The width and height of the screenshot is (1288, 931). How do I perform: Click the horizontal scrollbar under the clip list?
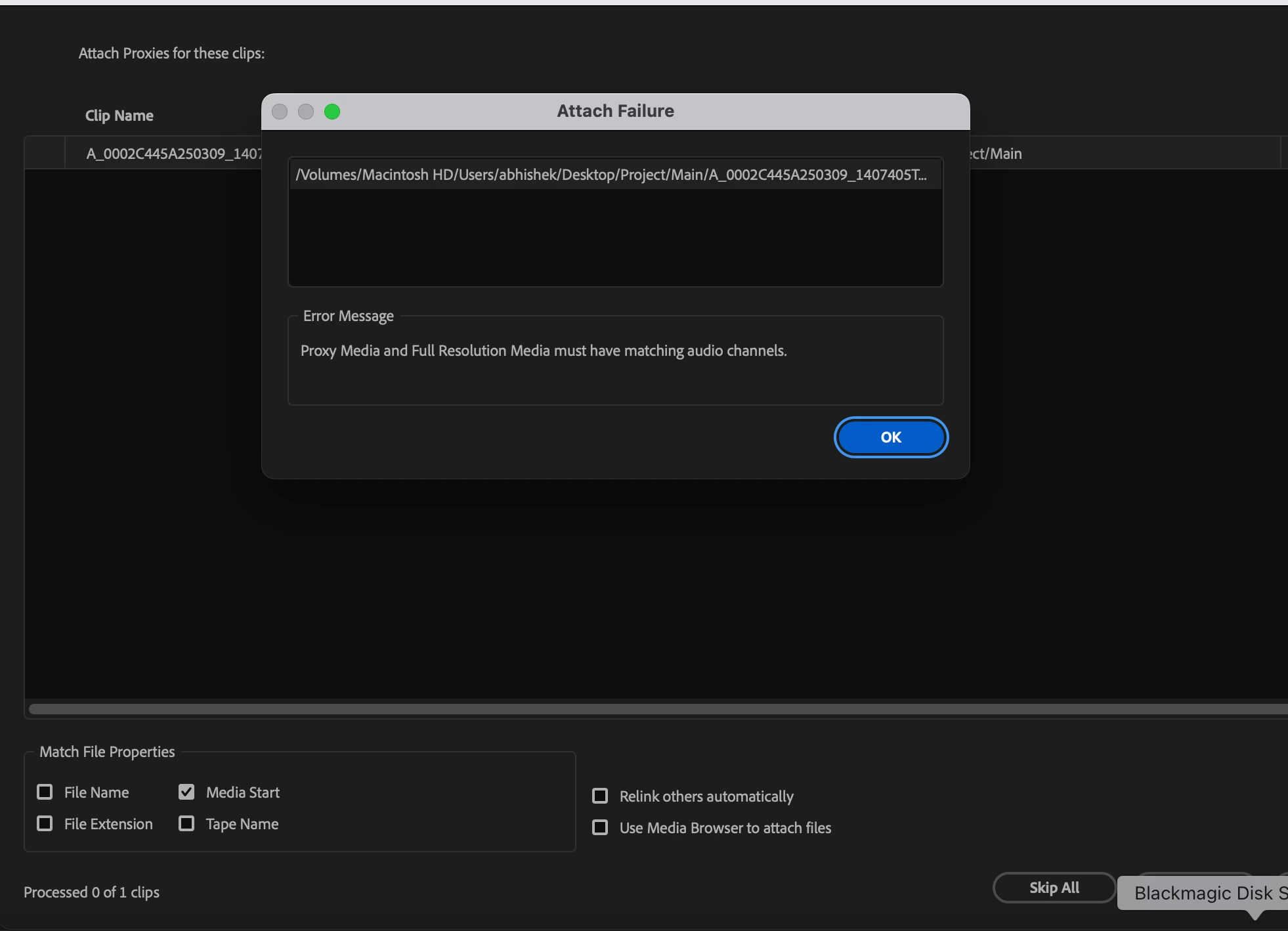tap(658, 709)
